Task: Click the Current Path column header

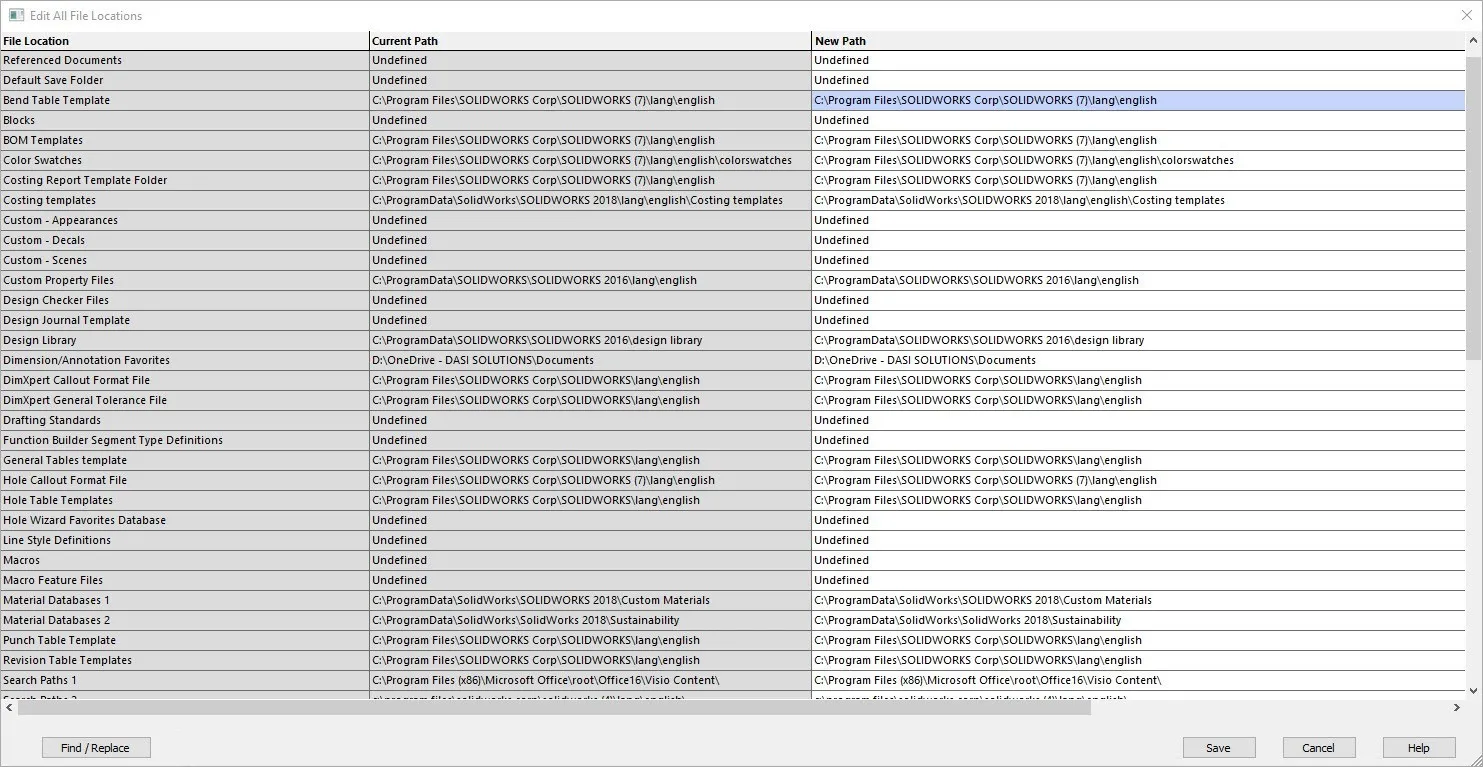Action: coord(590,41)
